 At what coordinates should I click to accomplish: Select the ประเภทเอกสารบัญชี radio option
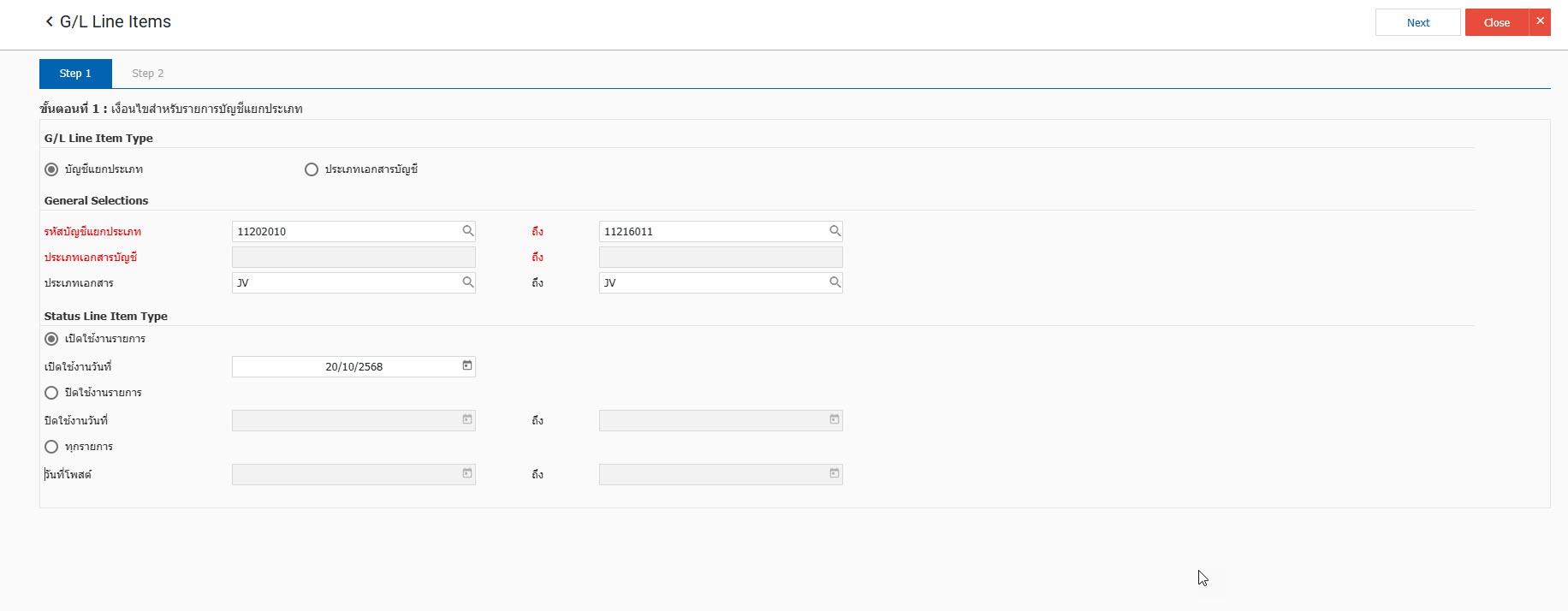pos(312,169)
